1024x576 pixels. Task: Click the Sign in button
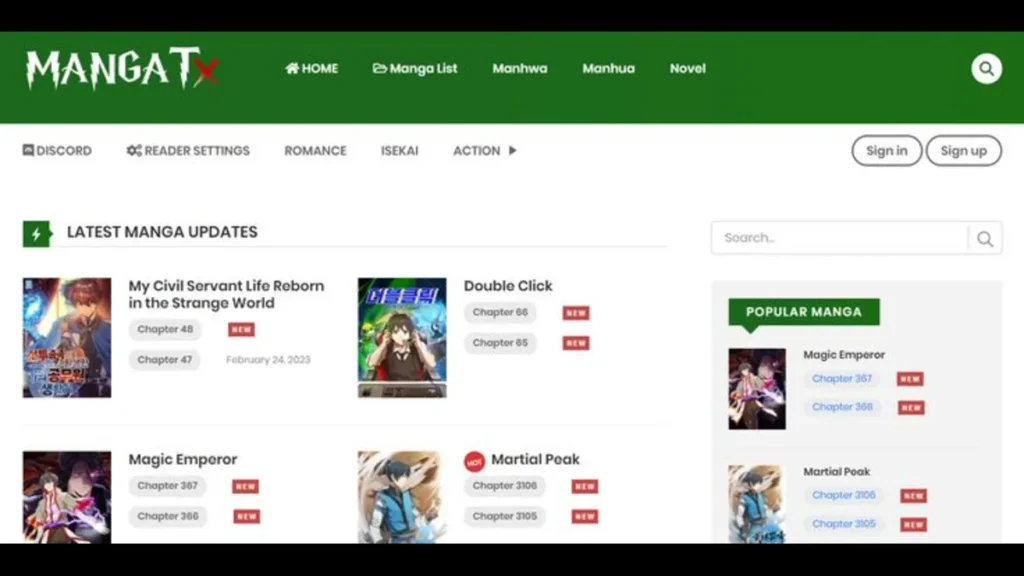coord(887,151)
